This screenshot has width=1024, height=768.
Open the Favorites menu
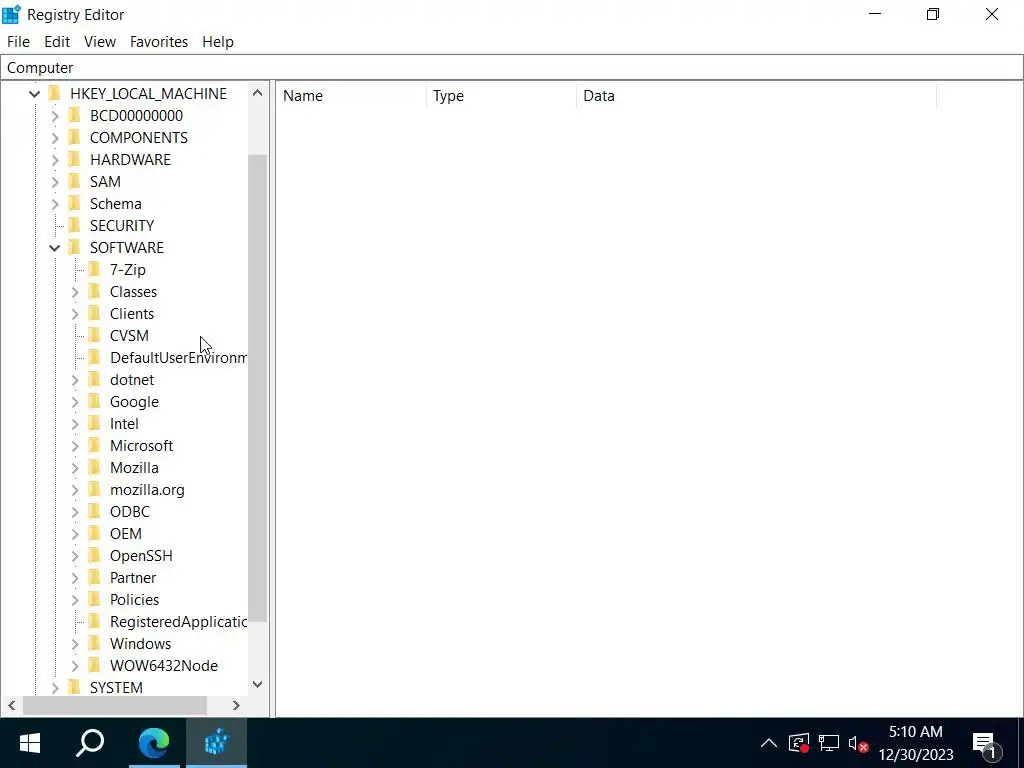click(x=159, y=42)
